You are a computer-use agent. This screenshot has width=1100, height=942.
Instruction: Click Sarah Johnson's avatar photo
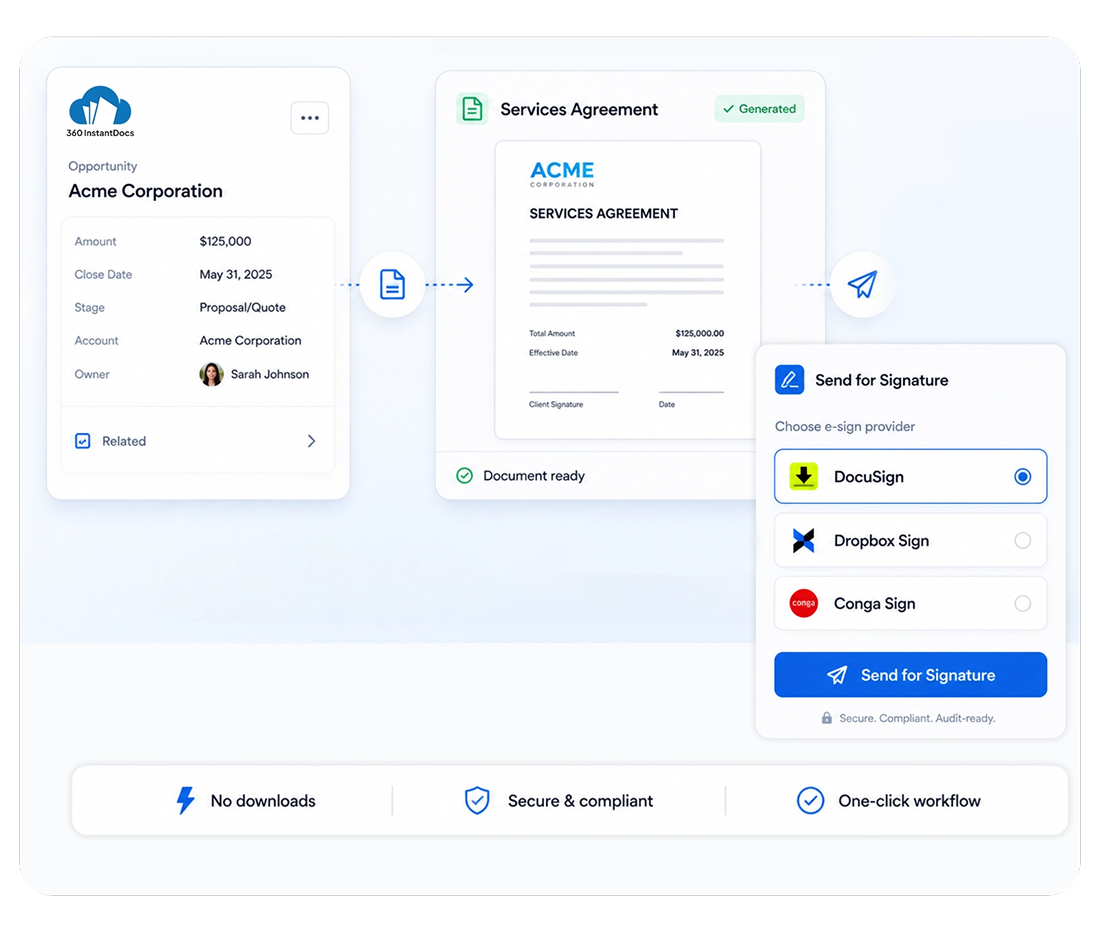(x=211, y=375)
